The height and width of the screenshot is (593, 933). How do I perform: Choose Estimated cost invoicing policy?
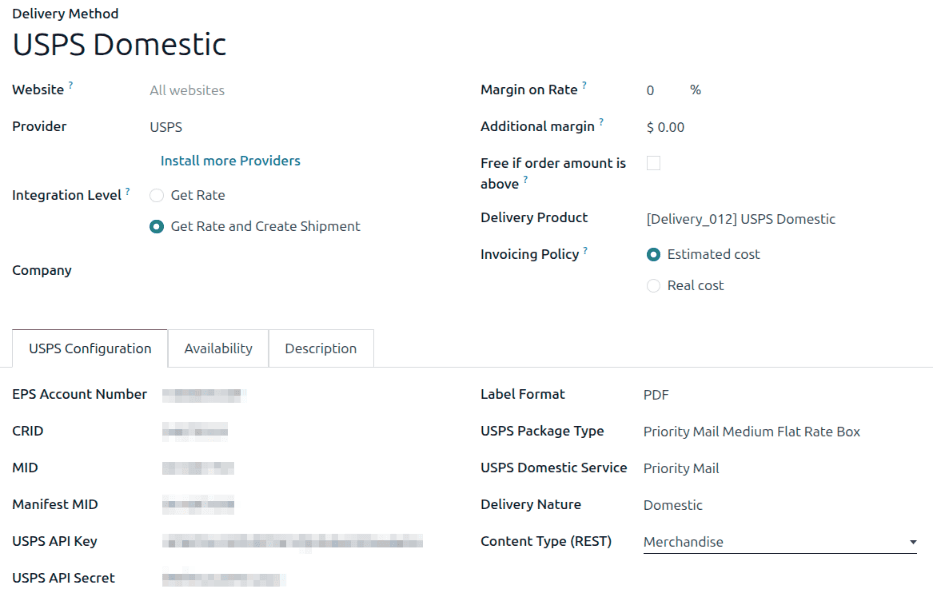point(653,255)
